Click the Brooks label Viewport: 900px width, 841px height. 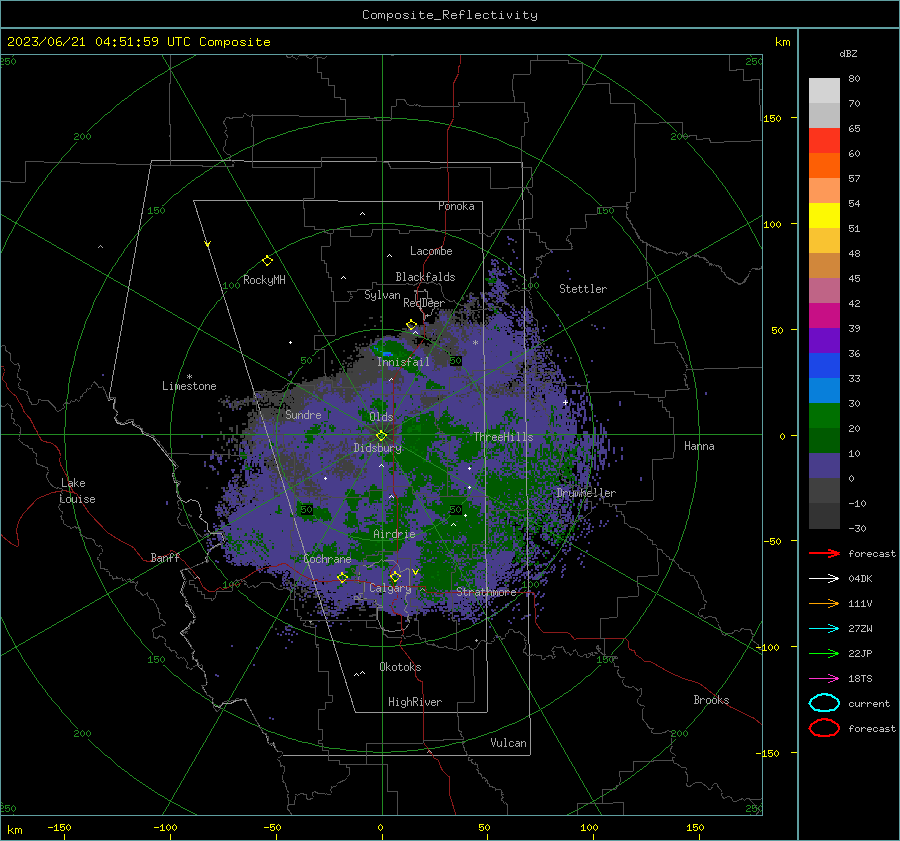tap(711, 699)
